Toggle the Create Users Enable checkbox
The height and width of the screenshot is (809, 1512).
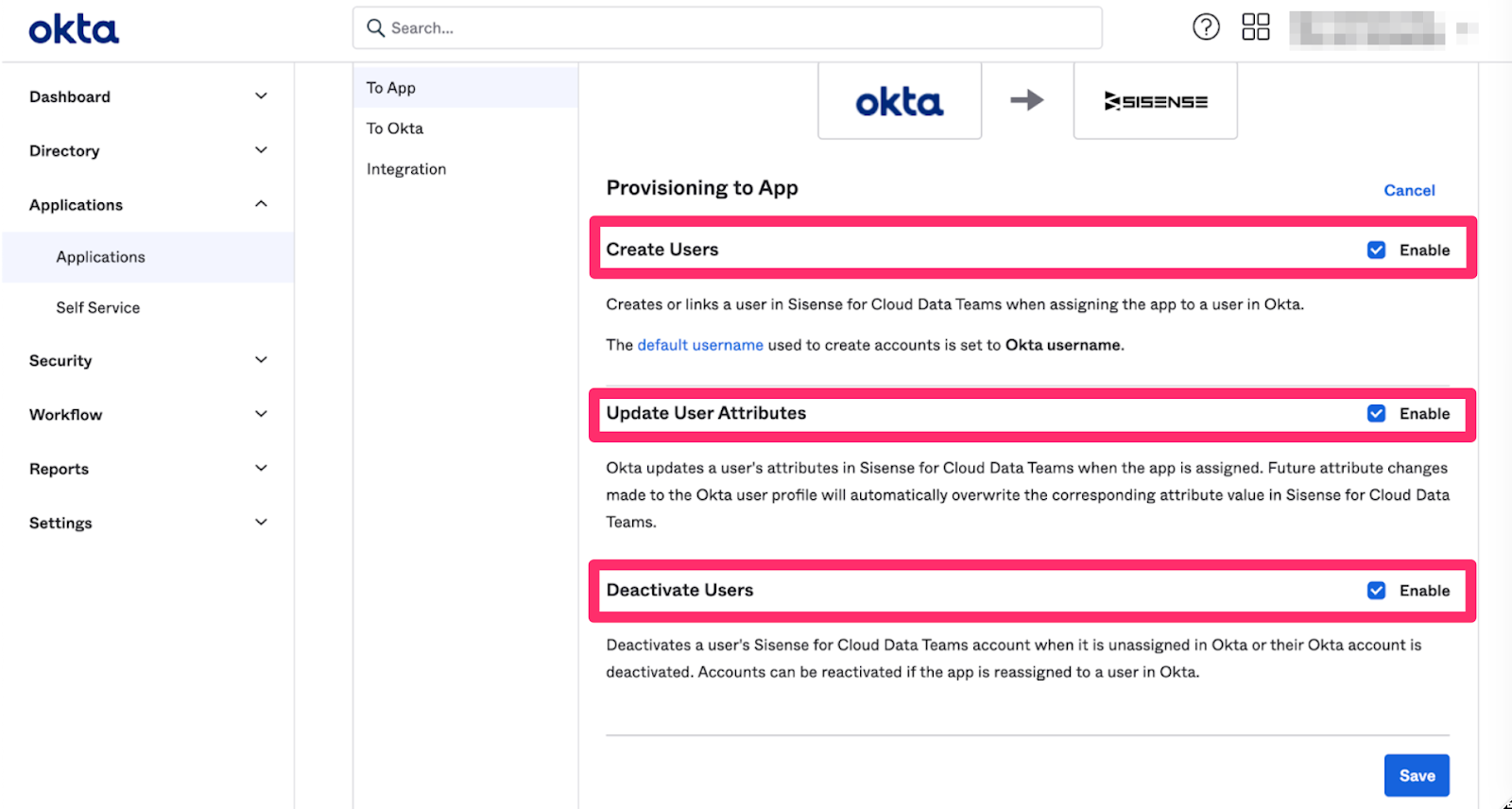point(1377,250)
